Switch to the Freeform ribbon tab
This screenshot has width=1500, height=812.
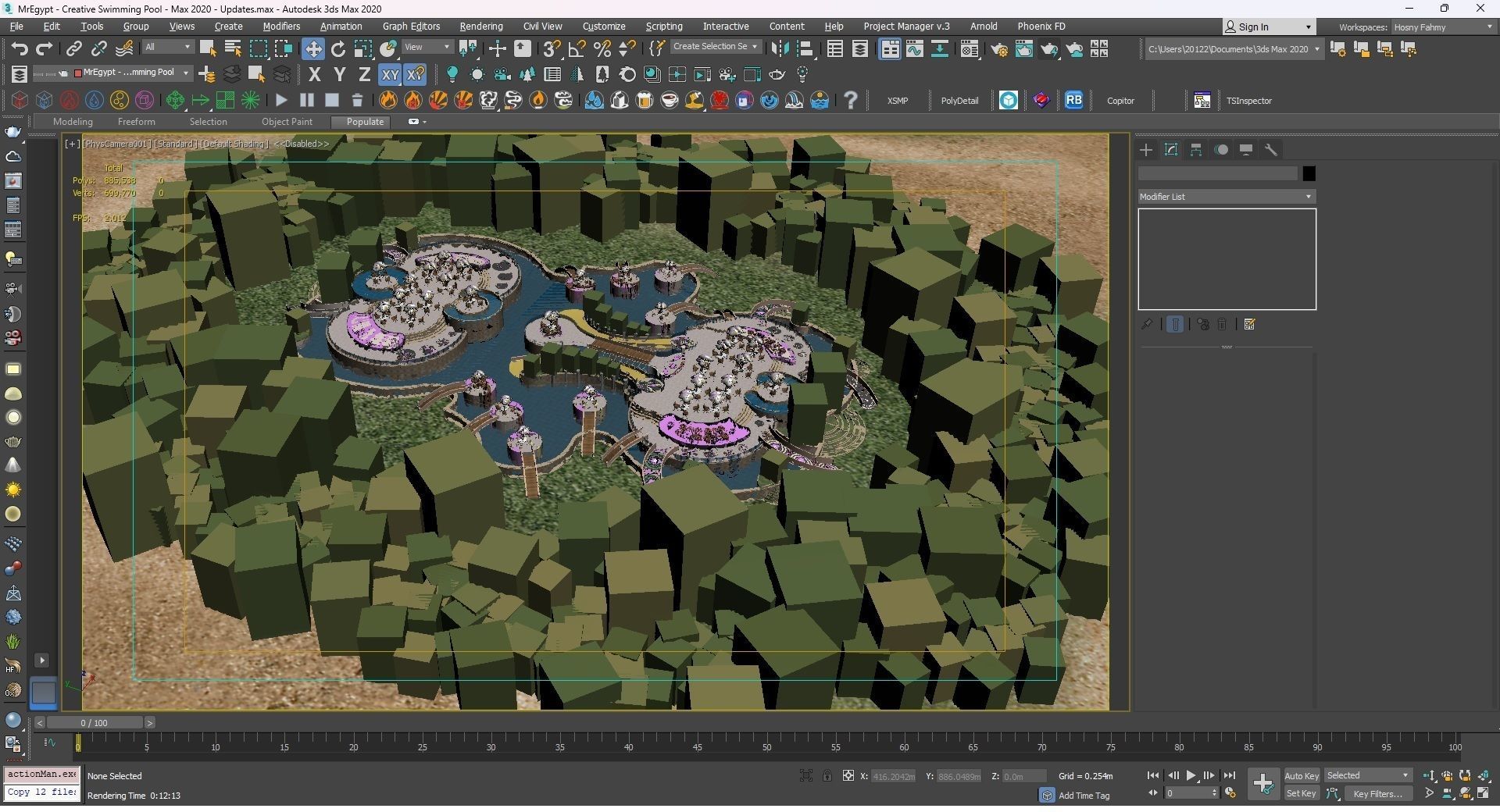(136, 122)
